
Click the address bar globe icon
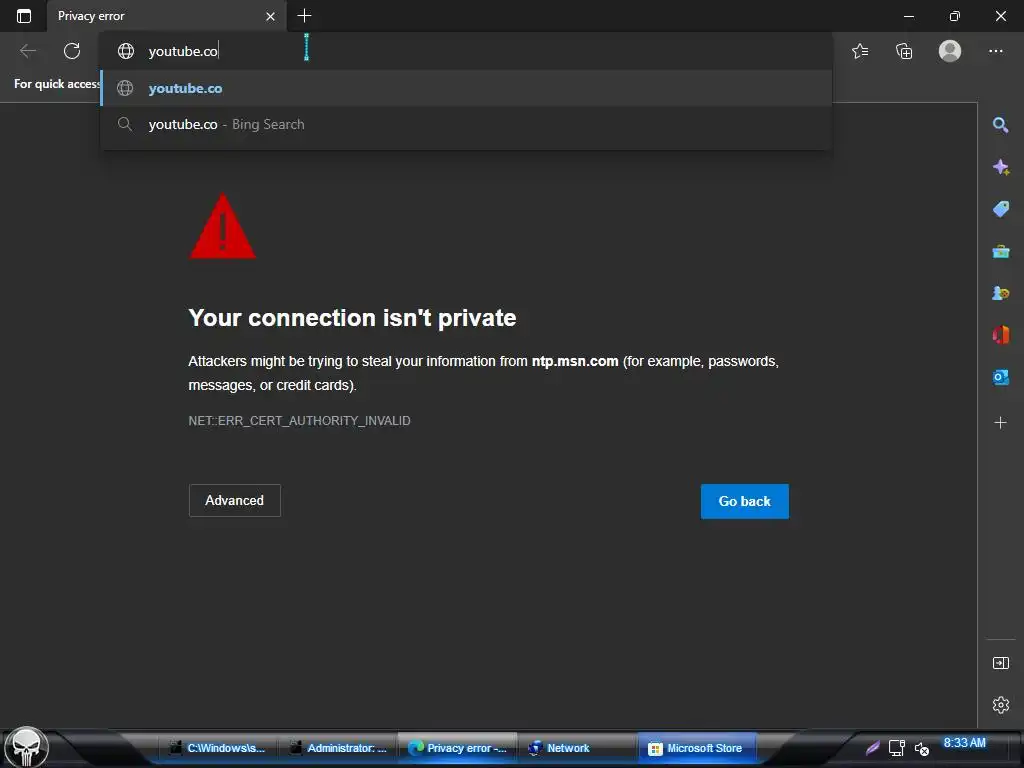[125, 51]
